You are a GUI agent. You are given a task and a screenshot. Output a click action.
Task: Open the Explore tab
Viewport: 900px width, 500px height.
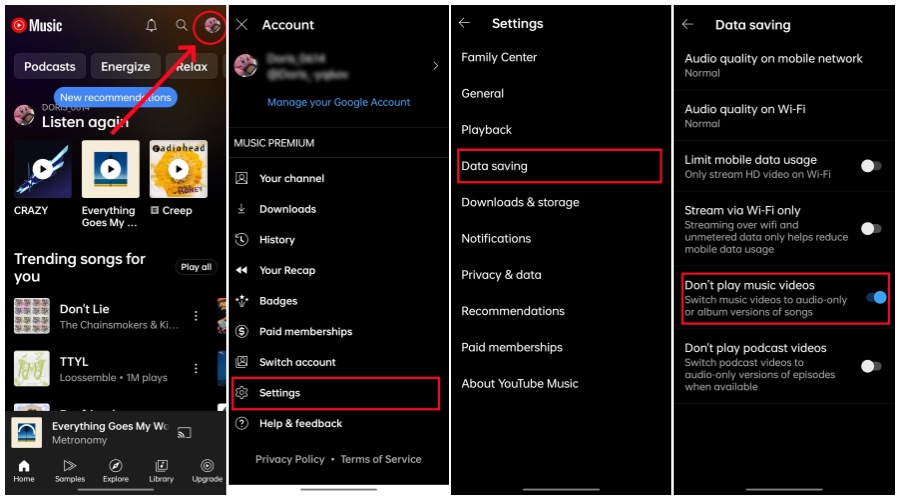(x=115, y=471)
